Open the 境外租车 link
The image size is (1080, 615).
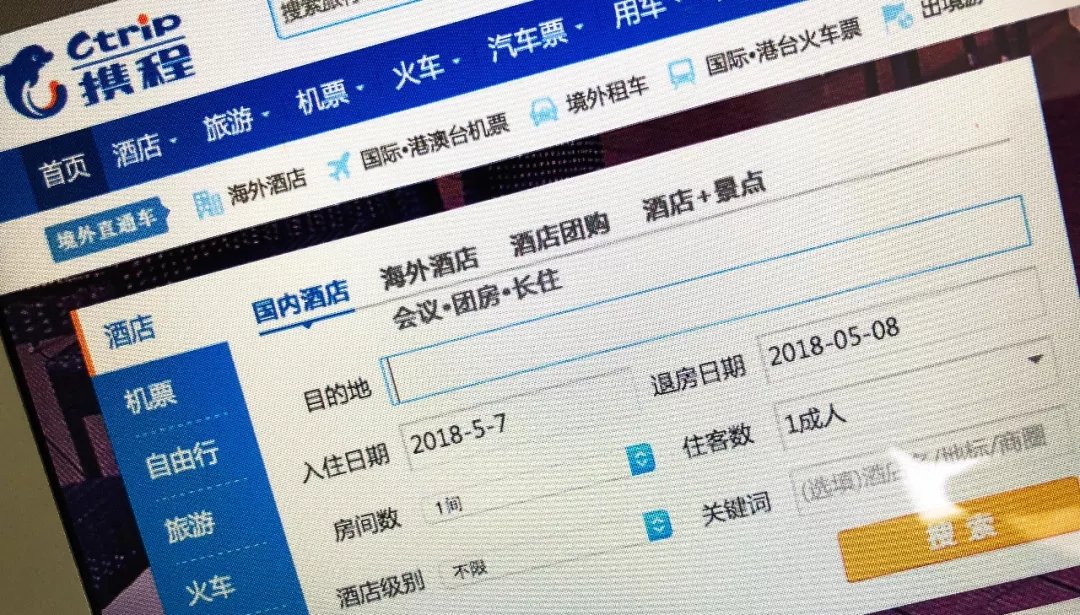click(606, 95)
